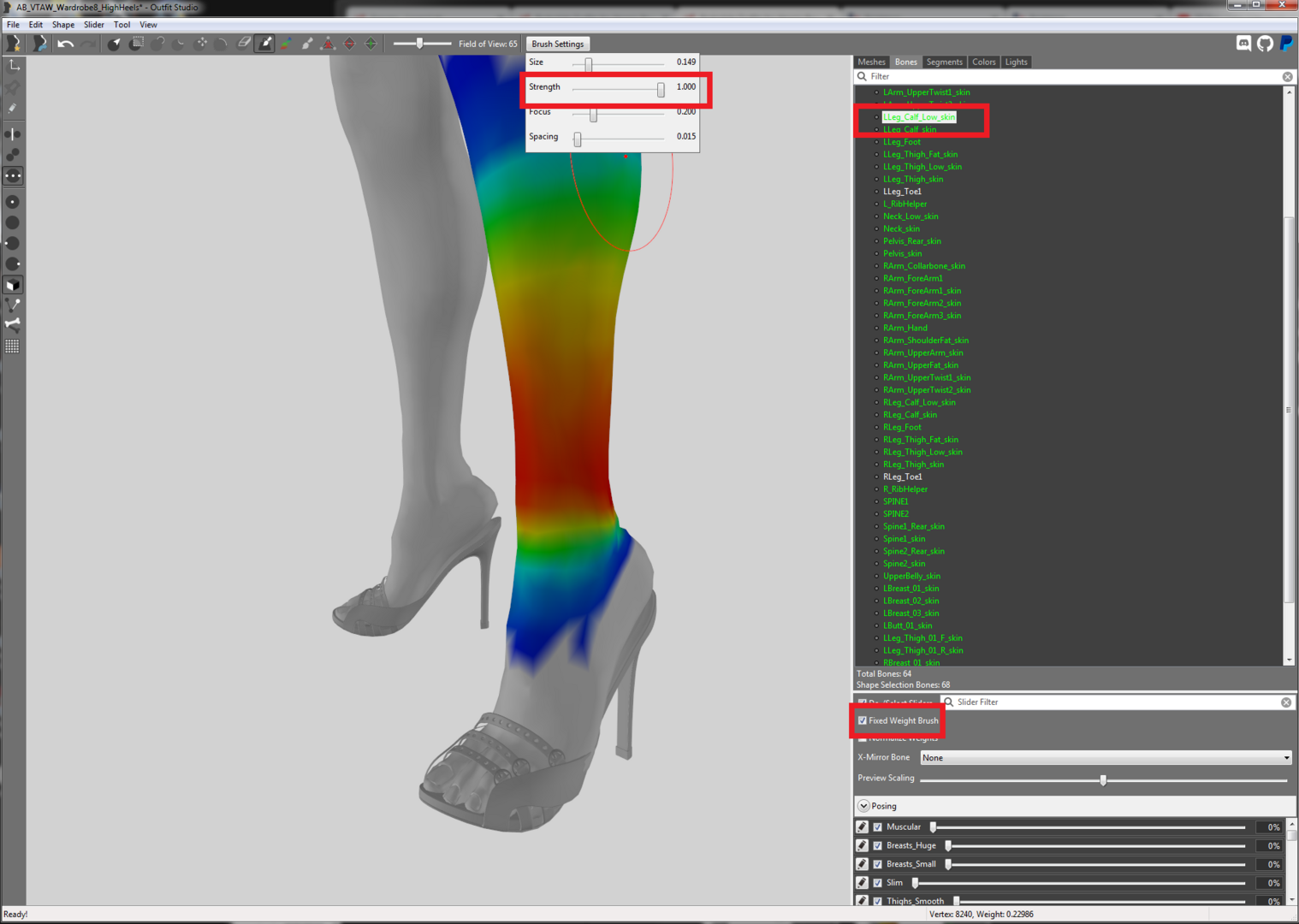Open the File menu
1299x924 pixels.
click(x=14, y=25)
